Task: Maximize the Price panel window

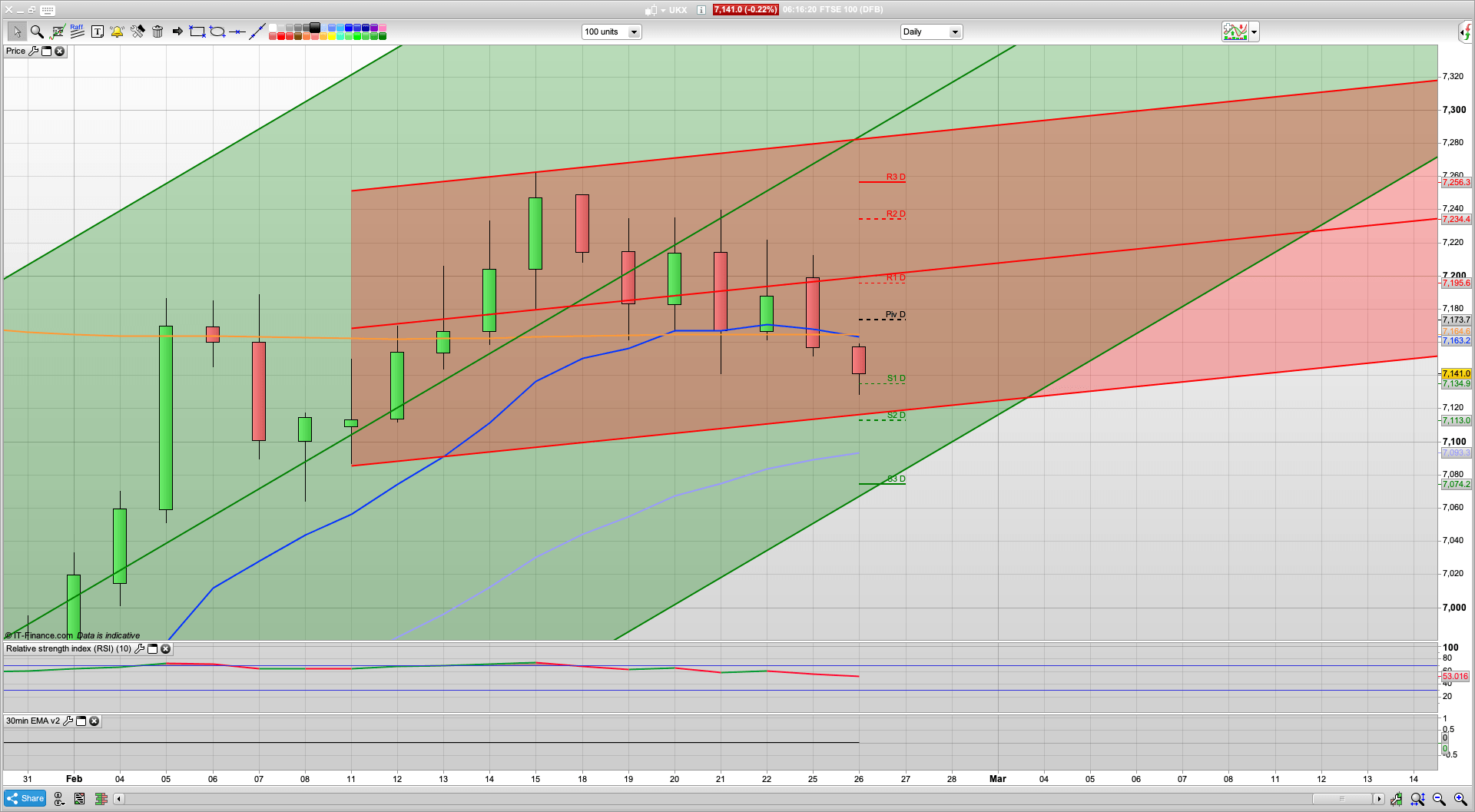Action: pyautogui.click(x=46, y=51)
